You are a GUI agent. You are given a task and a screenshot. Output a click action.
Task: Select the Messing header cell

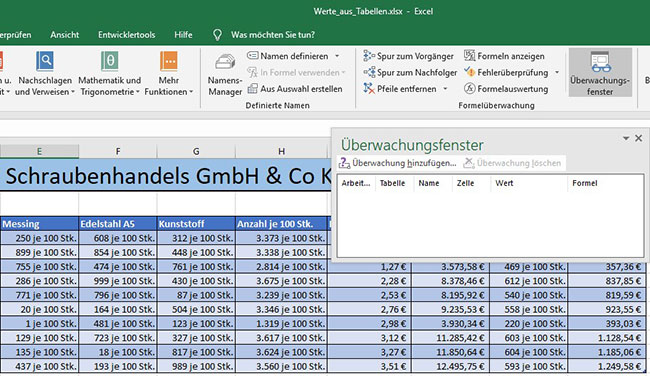(x=39, y=224)
